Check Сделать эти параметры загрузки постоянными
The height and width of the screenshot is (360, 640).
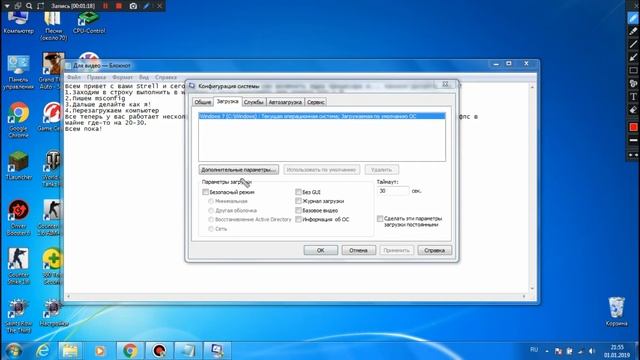[x=380, y=219]
